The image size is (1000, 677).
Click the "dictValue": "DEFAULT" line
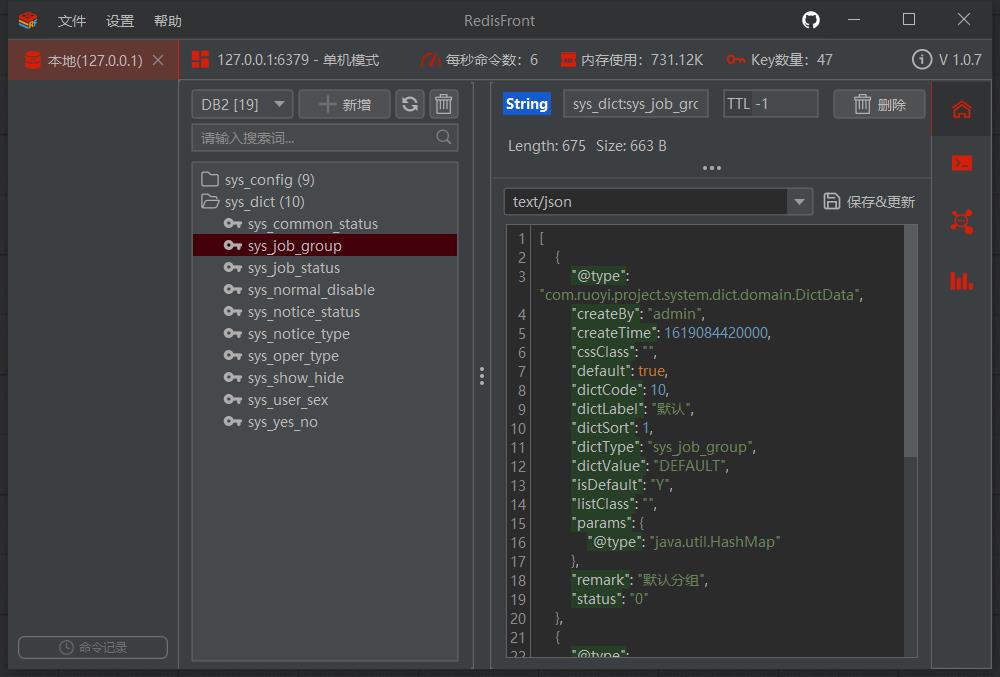[651, 466]
